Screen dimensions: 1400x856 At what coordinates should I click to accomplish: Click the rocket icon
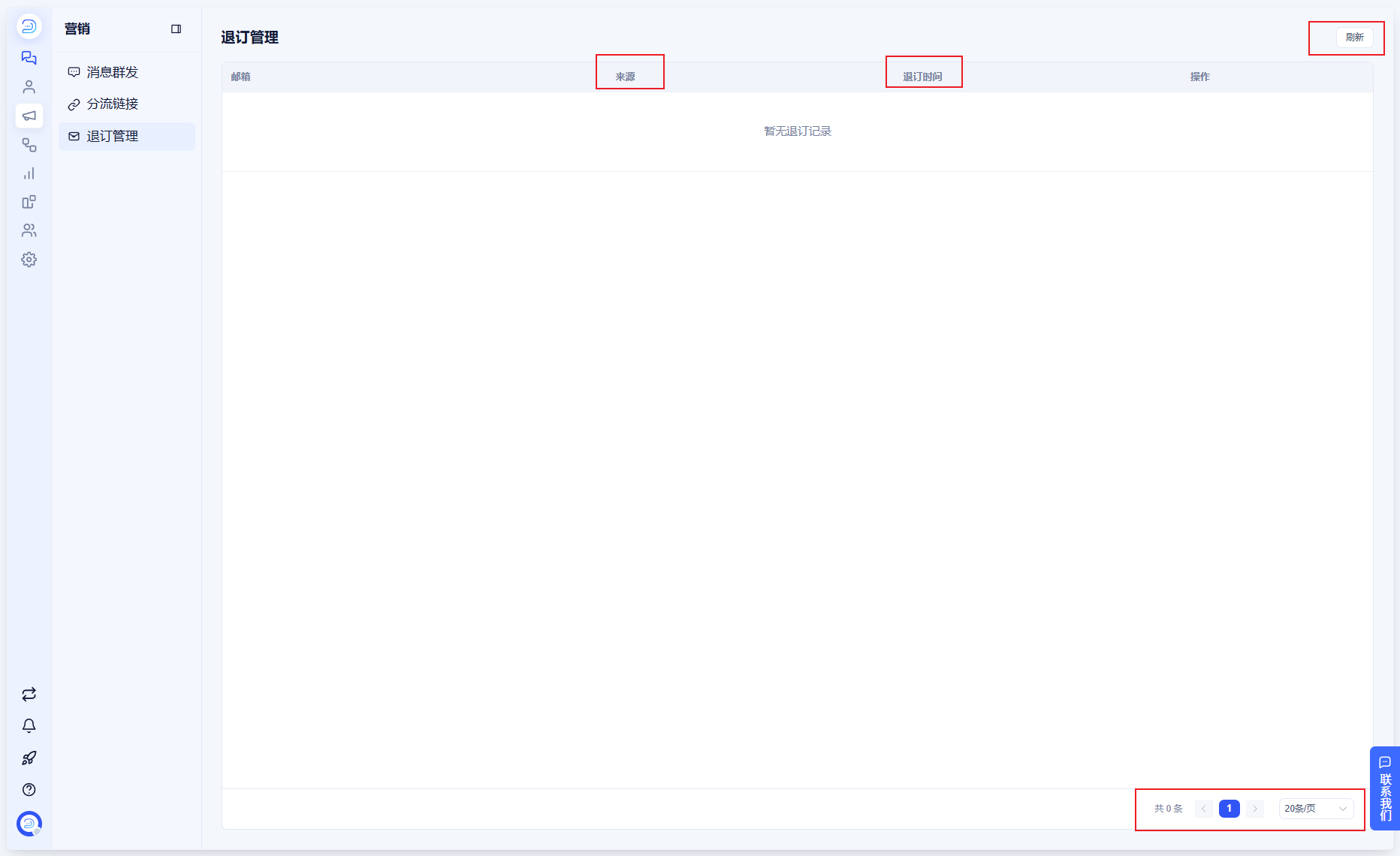coord(29,758)
